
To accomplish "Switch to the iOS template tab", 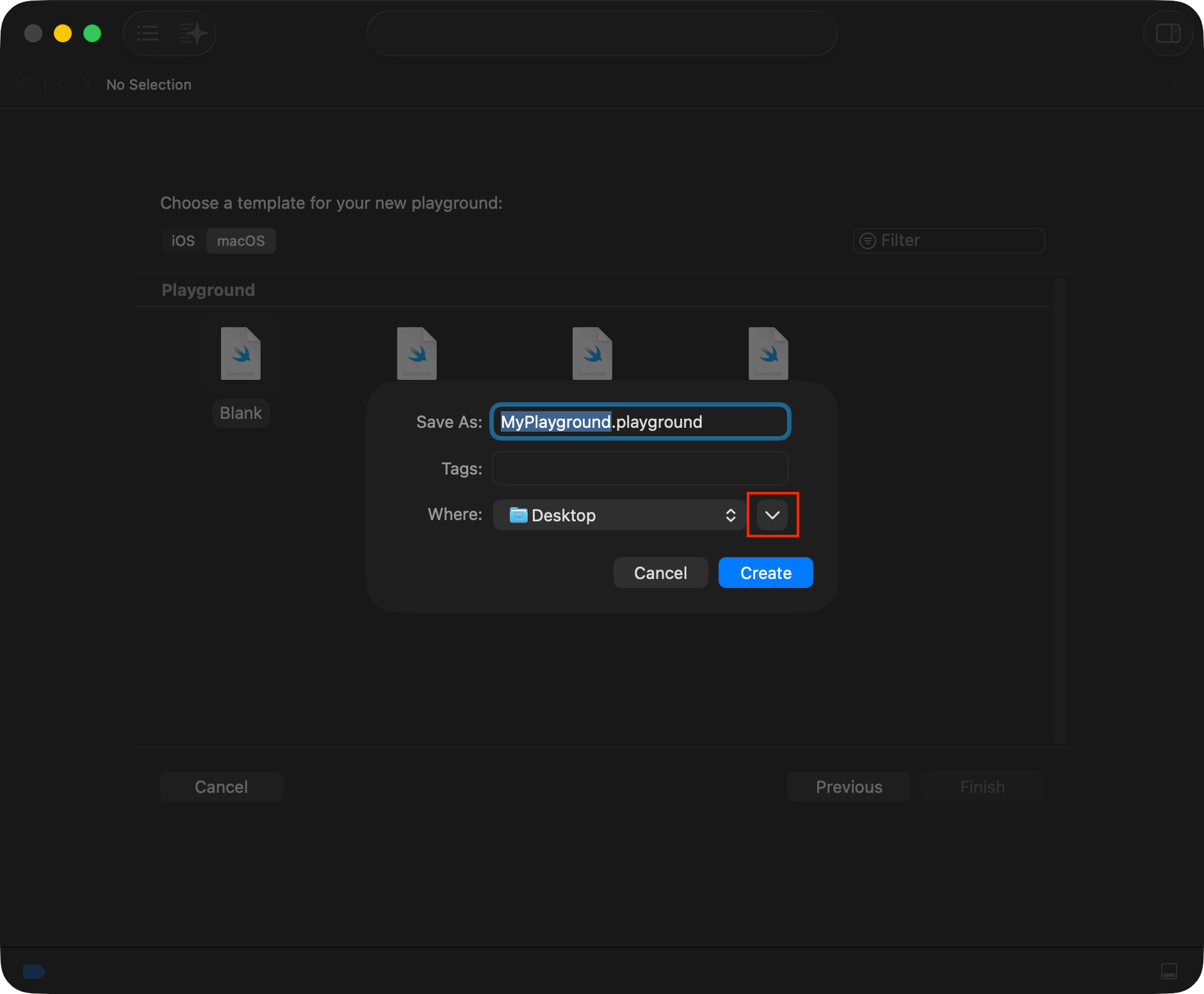I will point(183,241).
